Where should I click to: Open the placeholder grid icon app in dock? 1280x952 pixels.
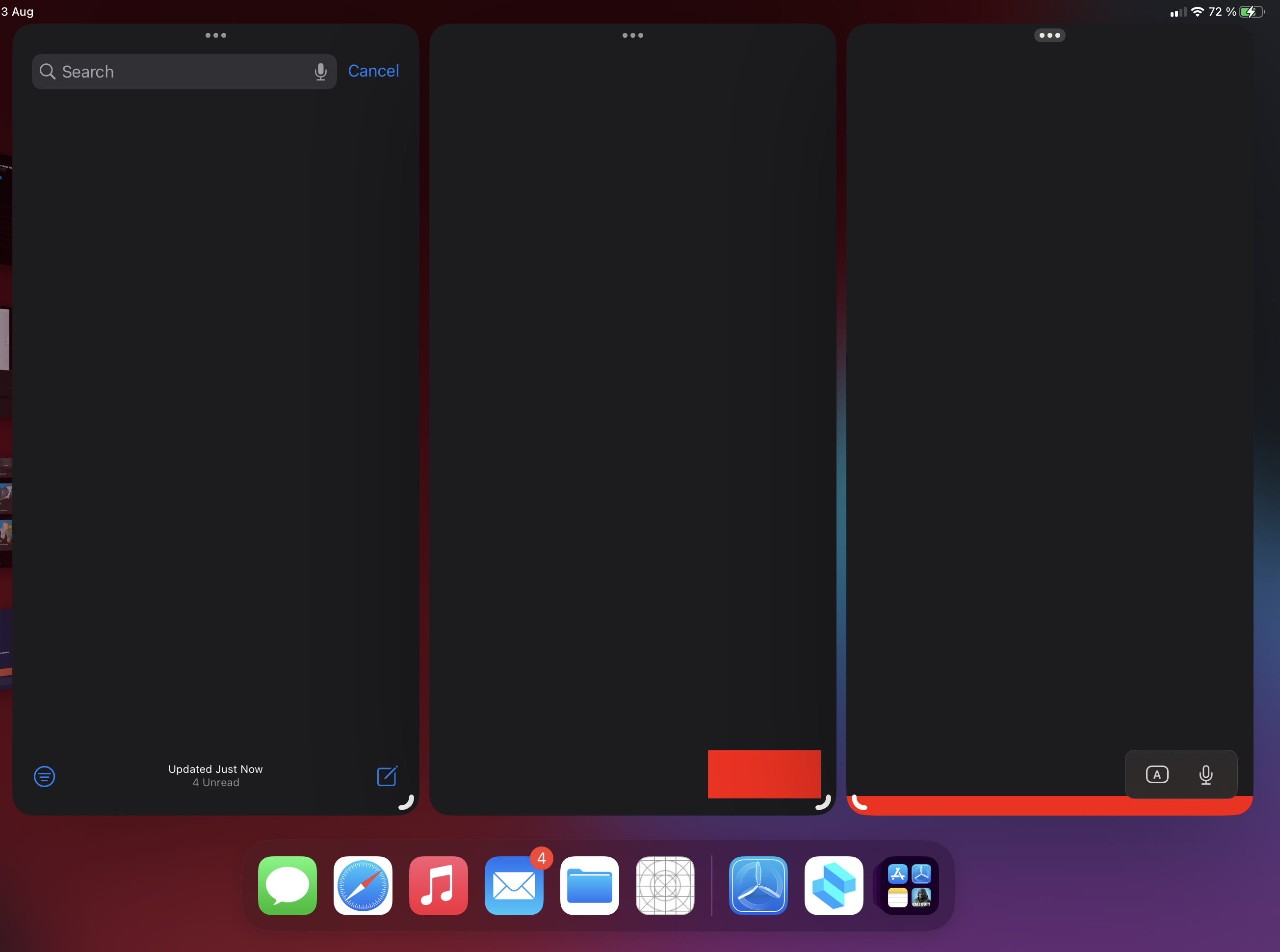(665, 886)
